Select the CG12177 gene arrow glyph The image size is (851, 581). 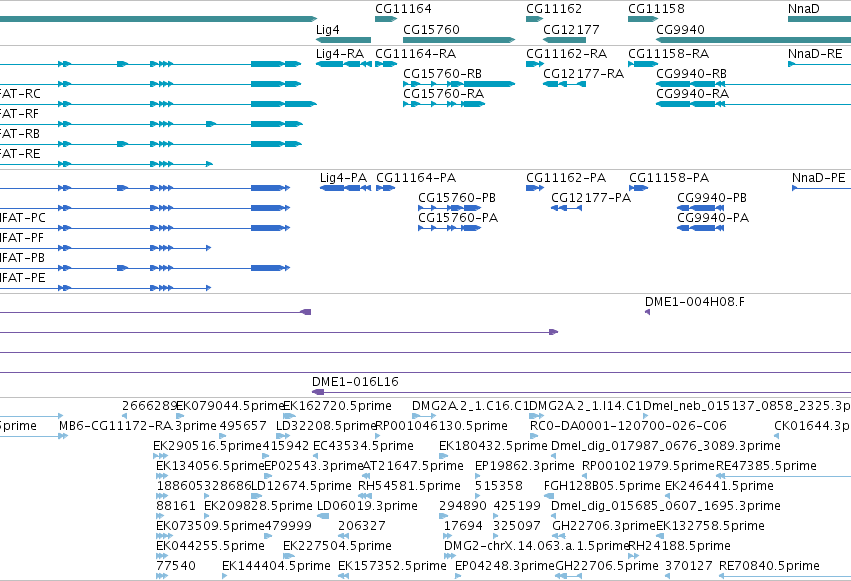coord(564,40)
